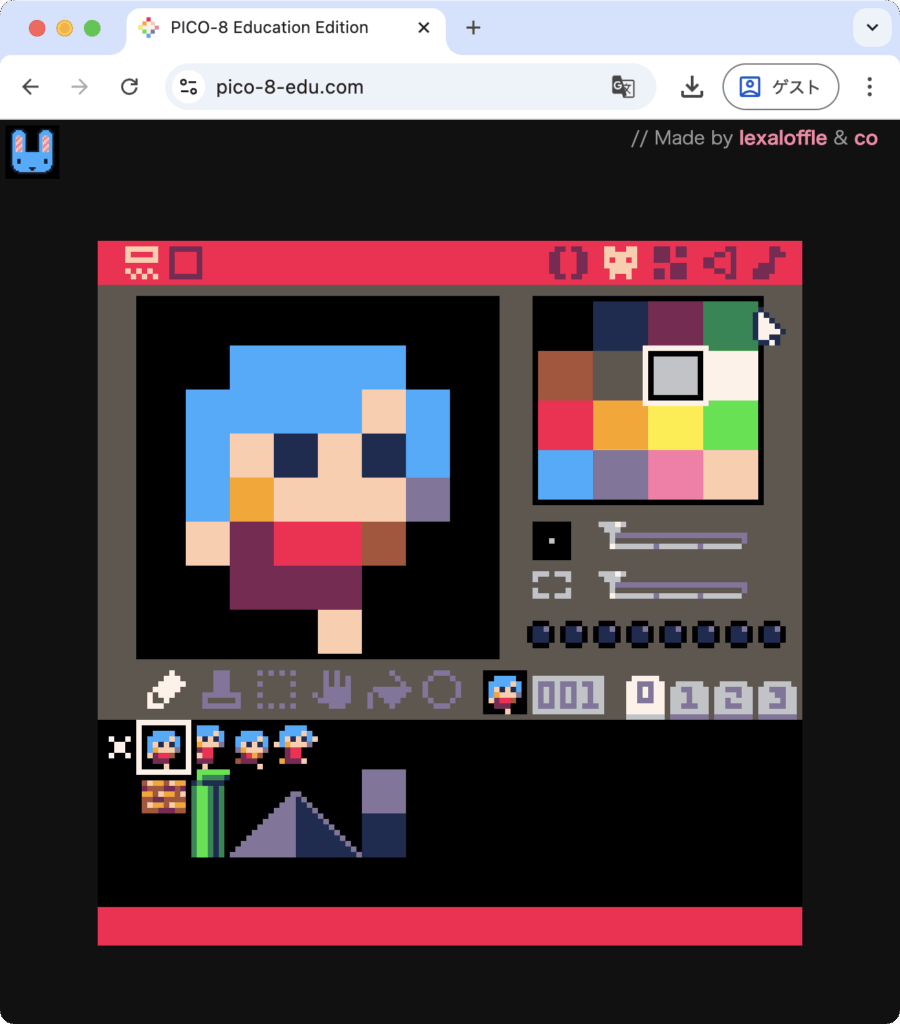Open the code editor
The width and height of the screenshot is (900, 1024).
[568, 263]
